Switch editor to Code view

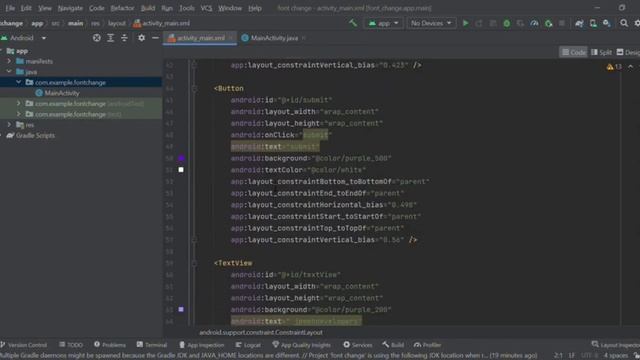pos(573,52)
